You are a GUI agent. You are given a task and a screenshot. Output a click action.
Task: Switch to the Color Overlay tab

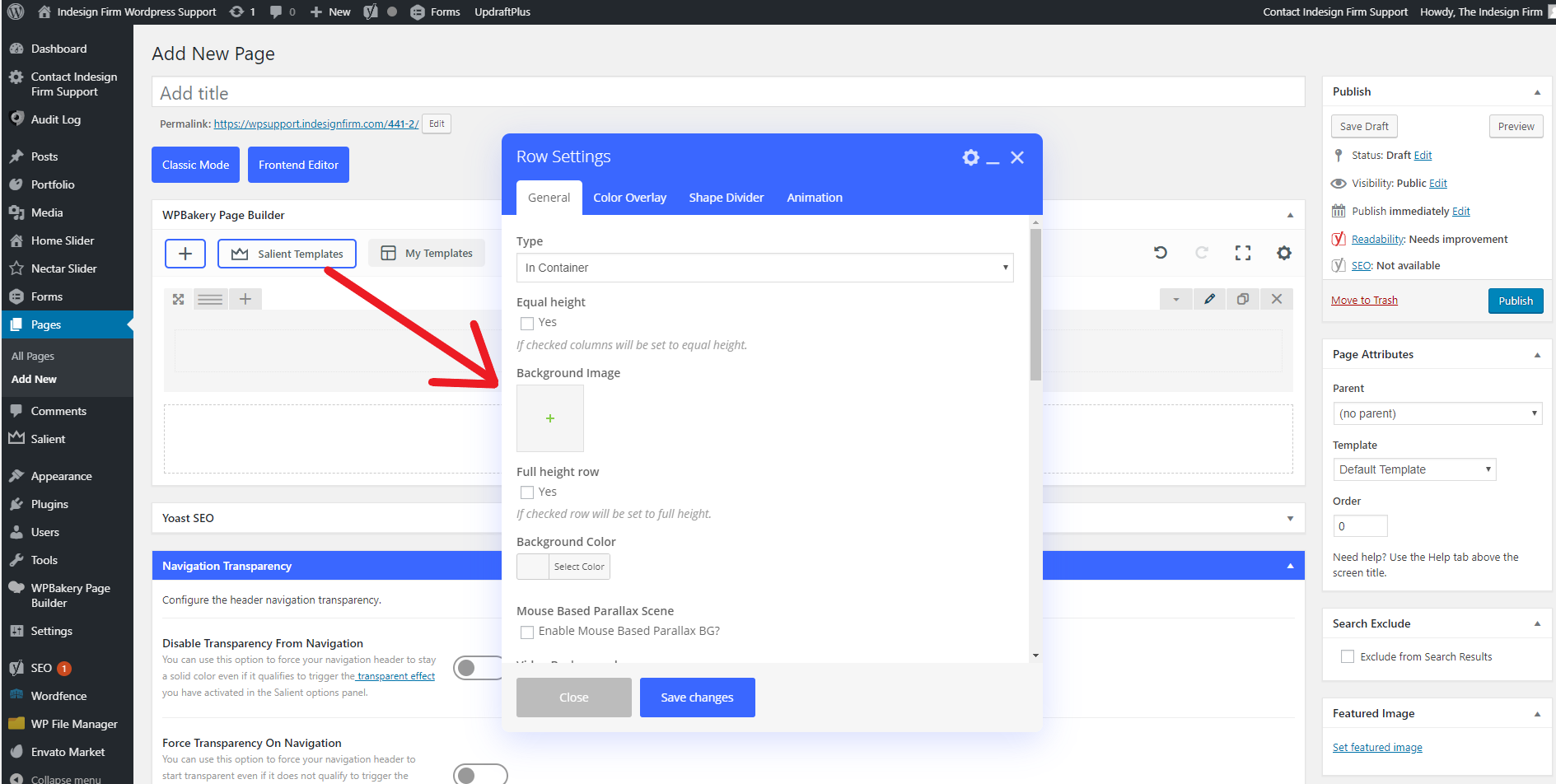(629, 198)
